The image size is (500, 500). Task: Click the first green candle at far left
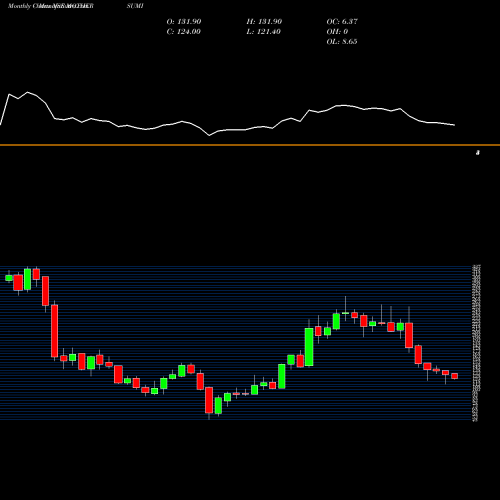pos(9,278)
